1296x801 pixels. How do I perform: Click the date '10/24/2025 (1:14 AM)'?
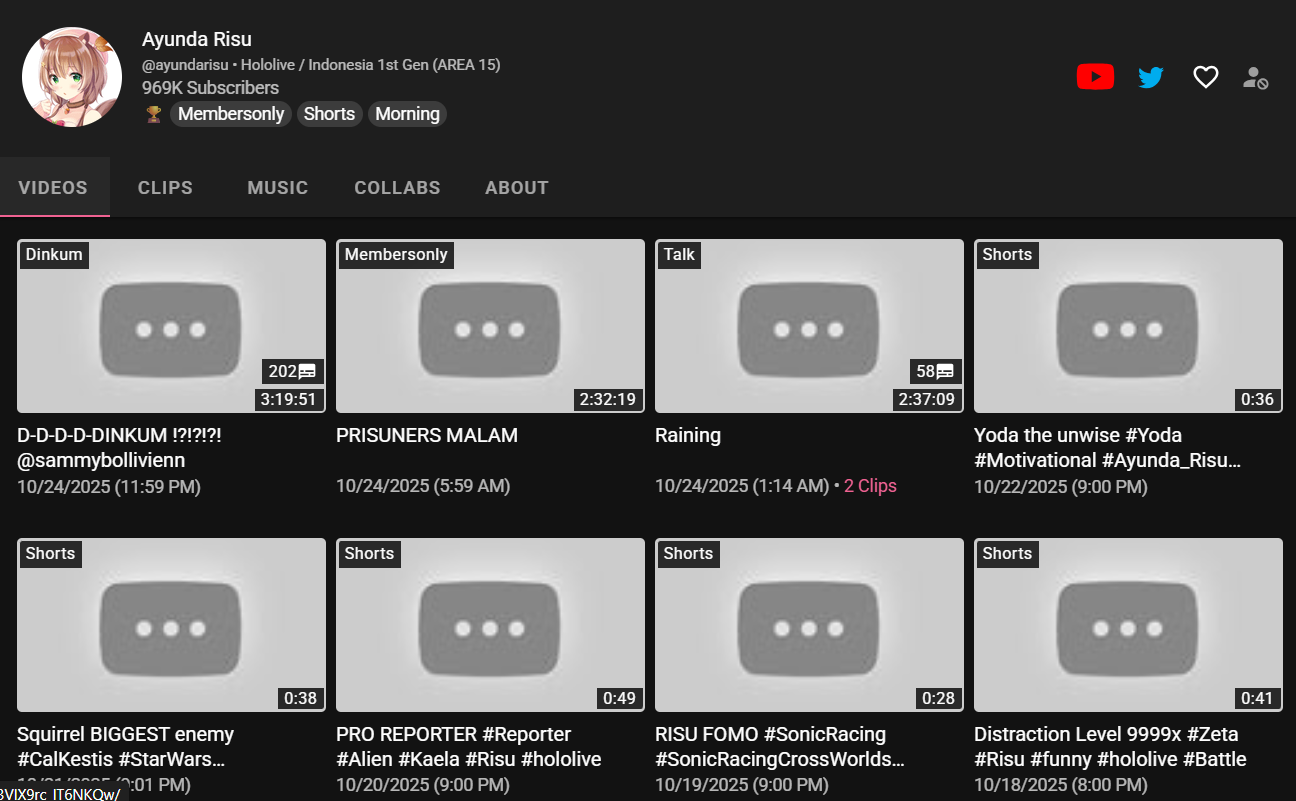click(x=742, y=487)
